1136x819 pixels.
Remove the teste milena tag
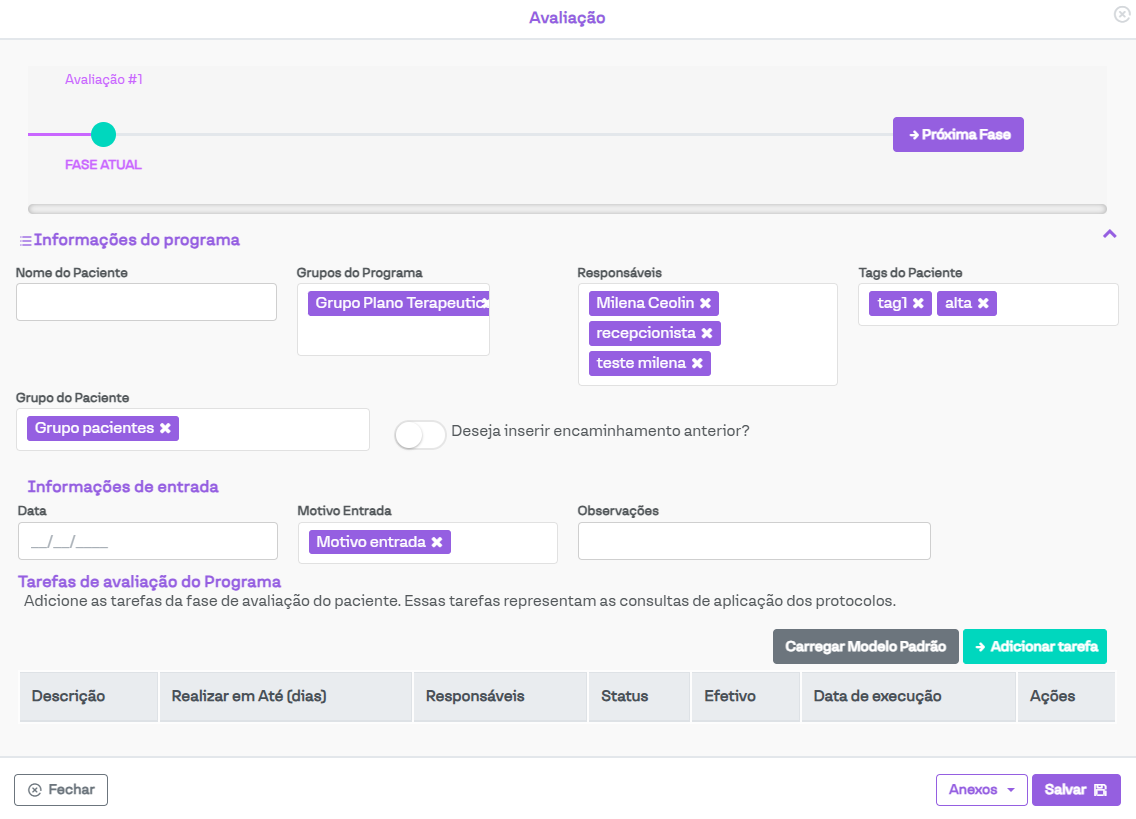click(697, 363)
